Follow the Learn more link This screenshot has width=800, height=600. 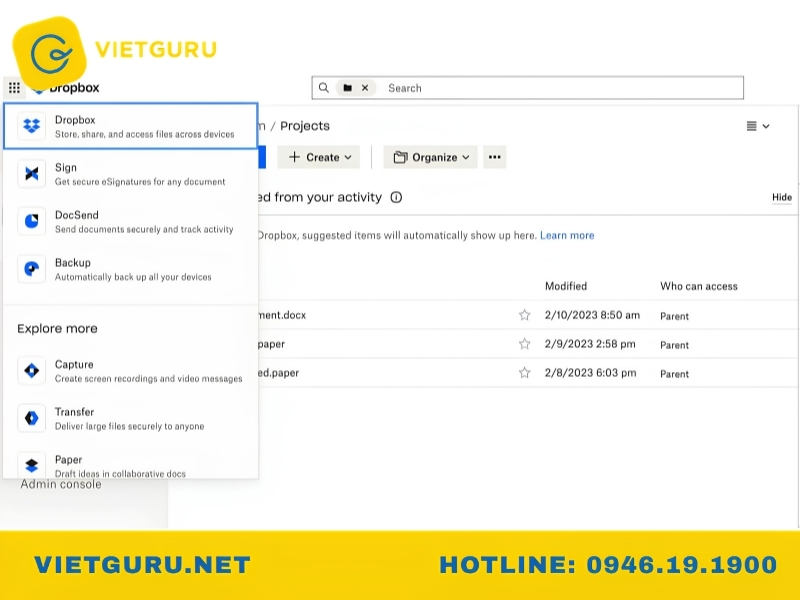(x=567, y=236)
